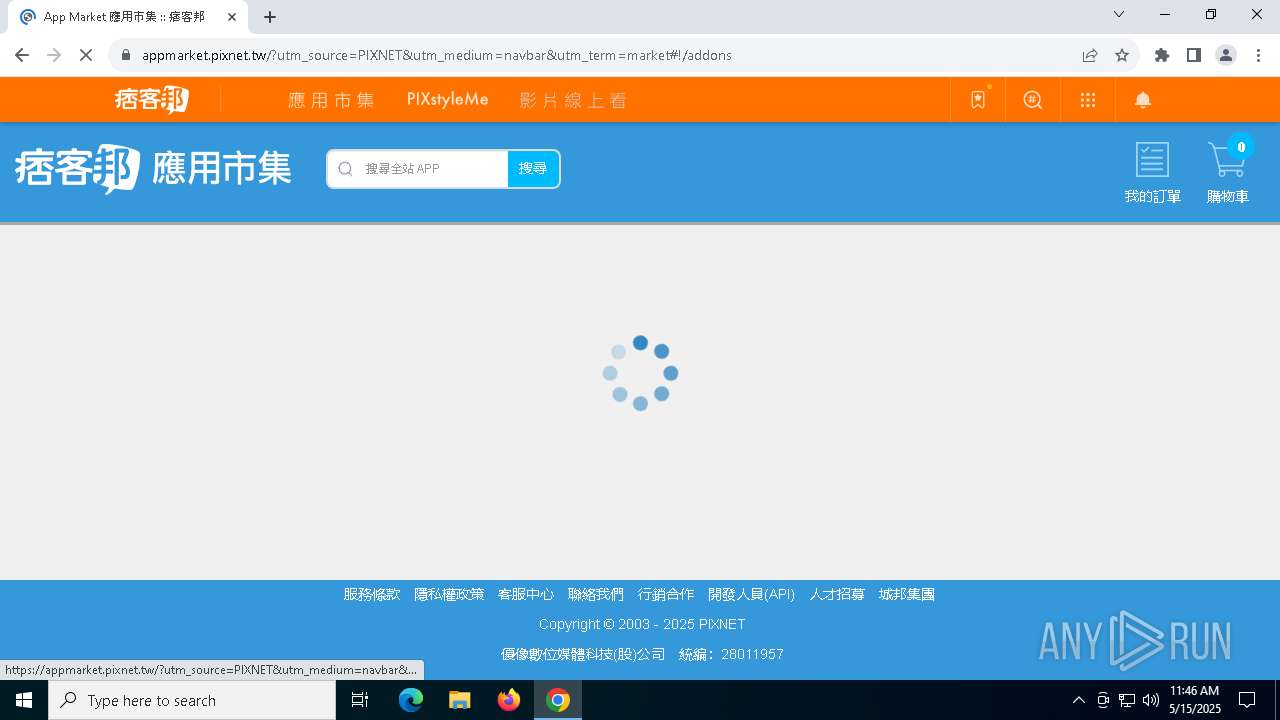Open the tab search dropdown chevron
The width and height of the screenshot is (1280, 720).
click(x=1119, y=14)
